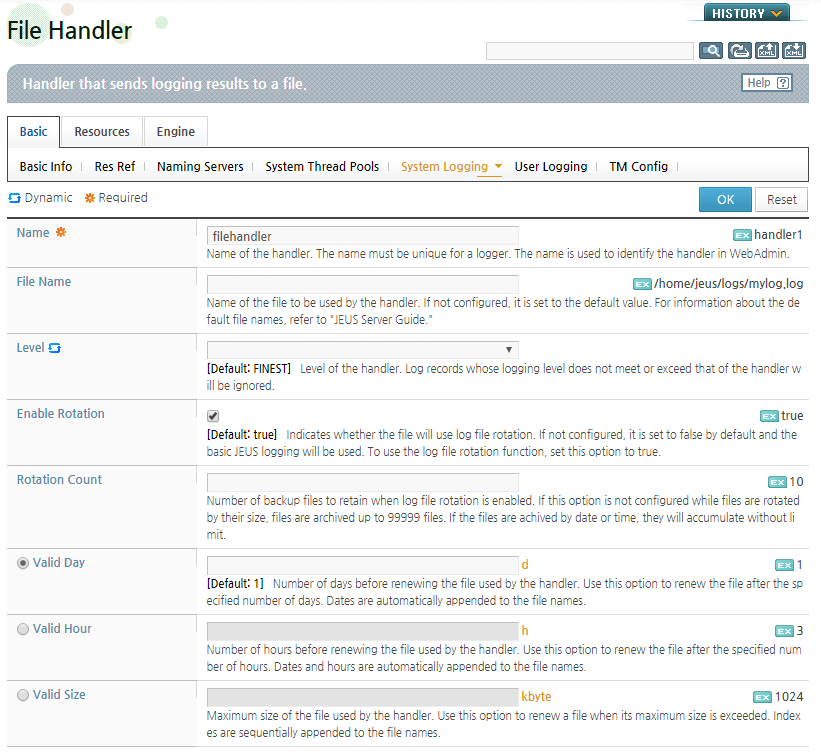Click the File Name field label
The height and width of the screenshot is (756, 821).
point(43,282)
